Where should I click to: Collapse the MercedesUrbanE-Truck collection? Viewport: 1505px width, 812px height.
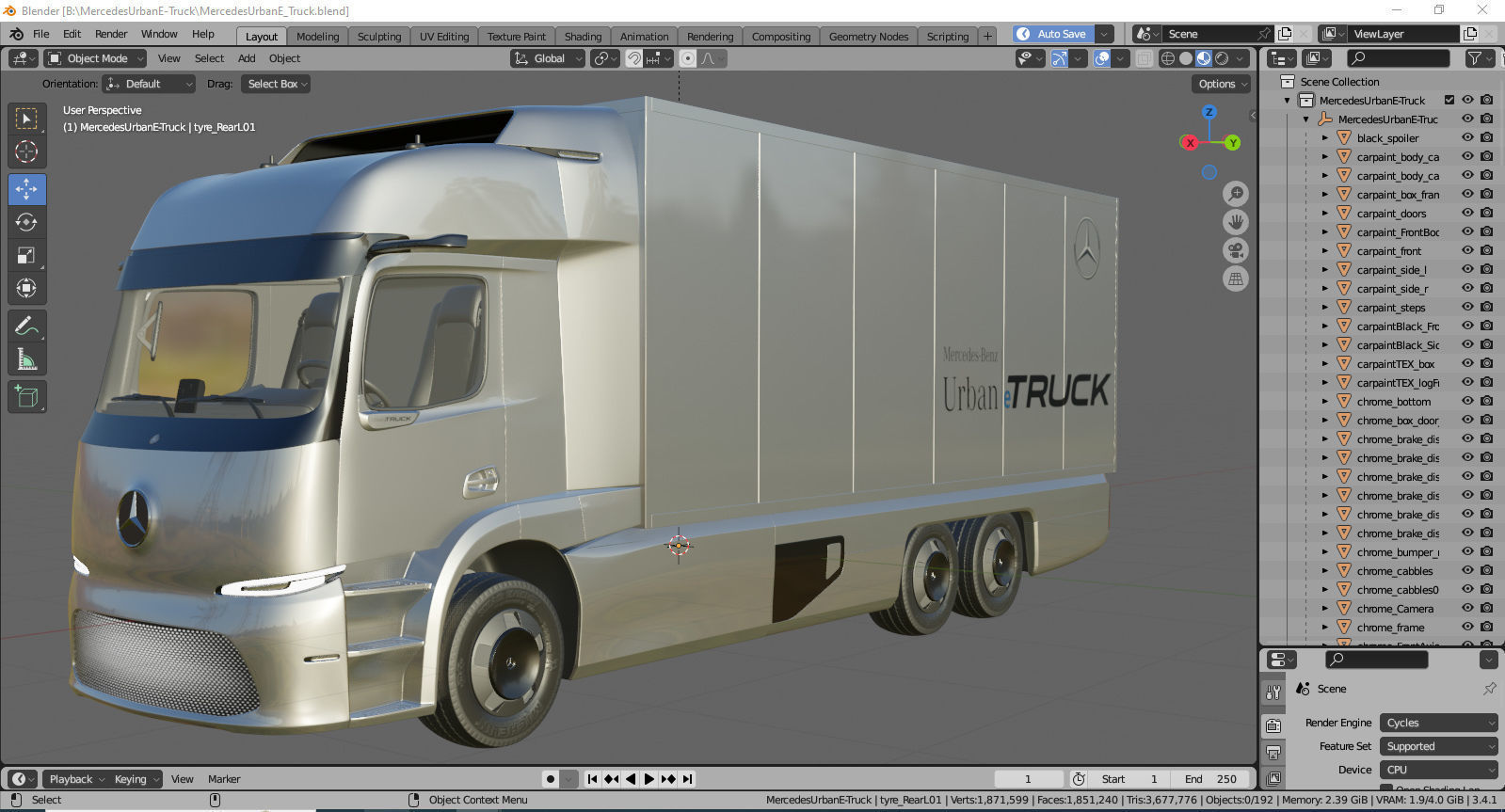pos(1288,100)
